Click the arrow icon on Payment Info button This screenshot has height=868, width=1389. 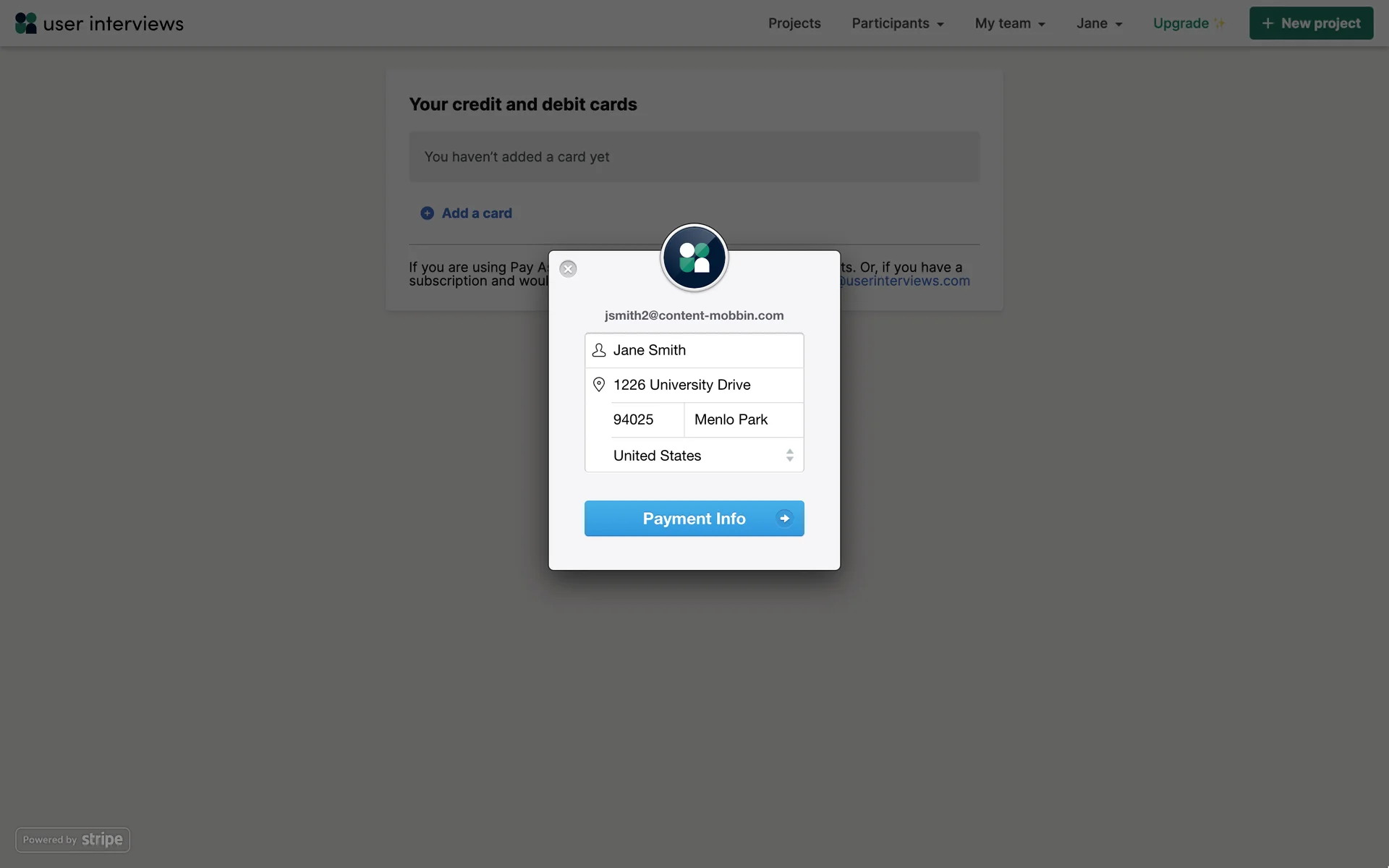(784, 518)
